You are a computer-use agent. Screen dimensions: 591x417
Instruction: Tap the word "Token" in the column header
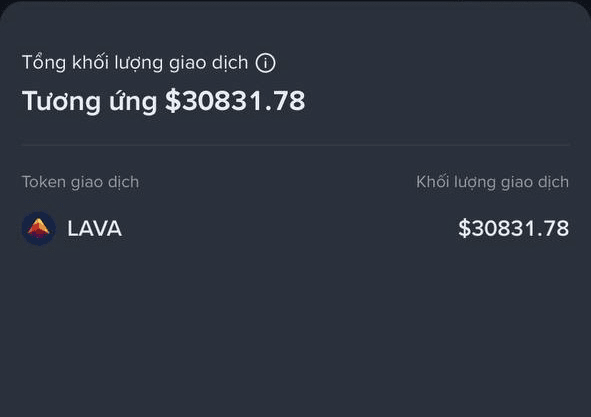click(44, 182)
